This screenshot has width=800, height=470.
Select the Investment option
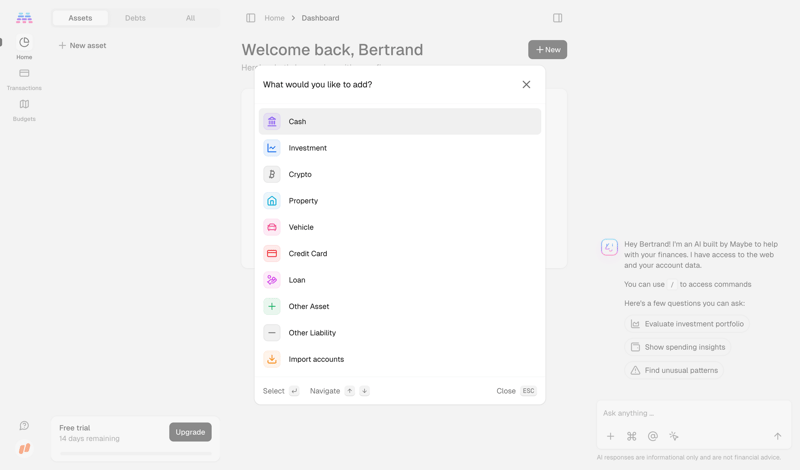pyautogui.click(x=399, y=148)
